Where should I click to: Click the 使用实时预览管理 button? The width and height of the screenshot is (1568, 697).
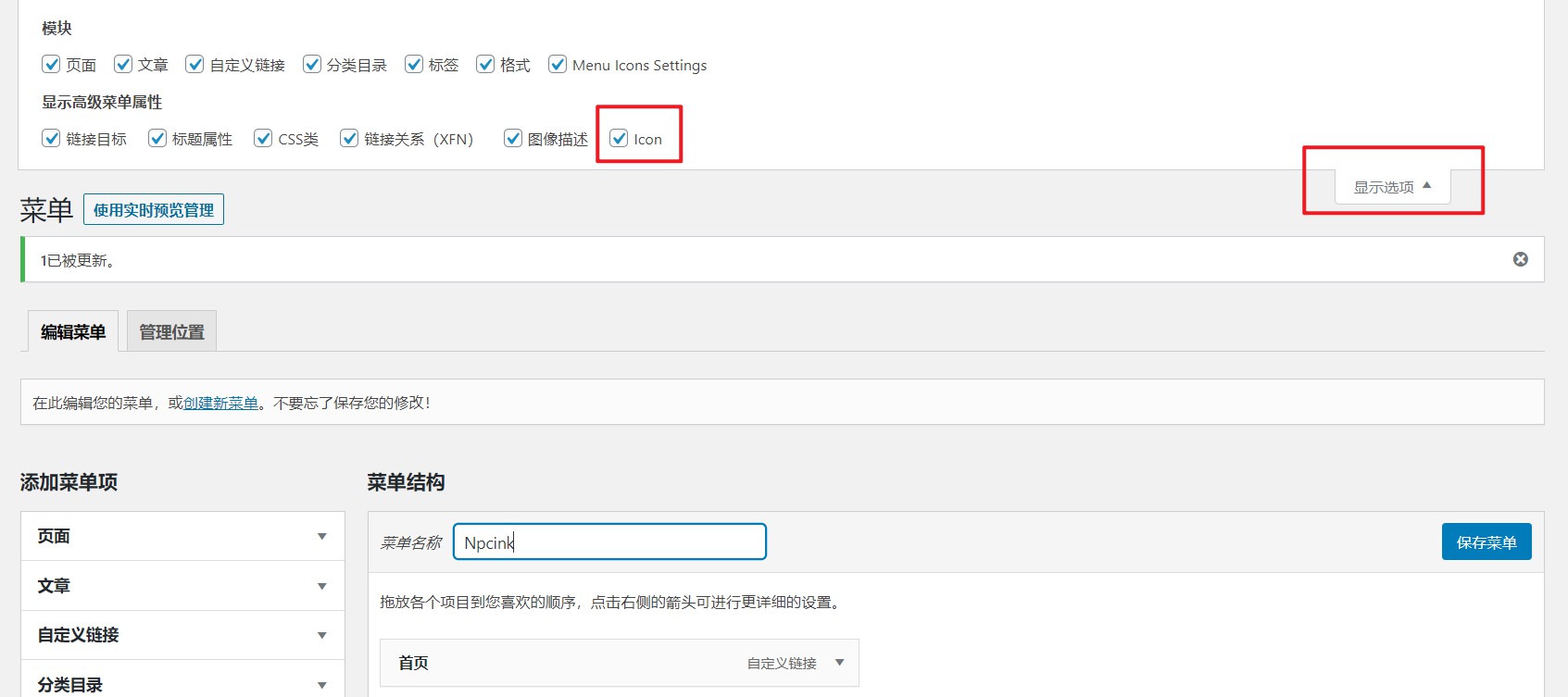click(x=154, y=210)
